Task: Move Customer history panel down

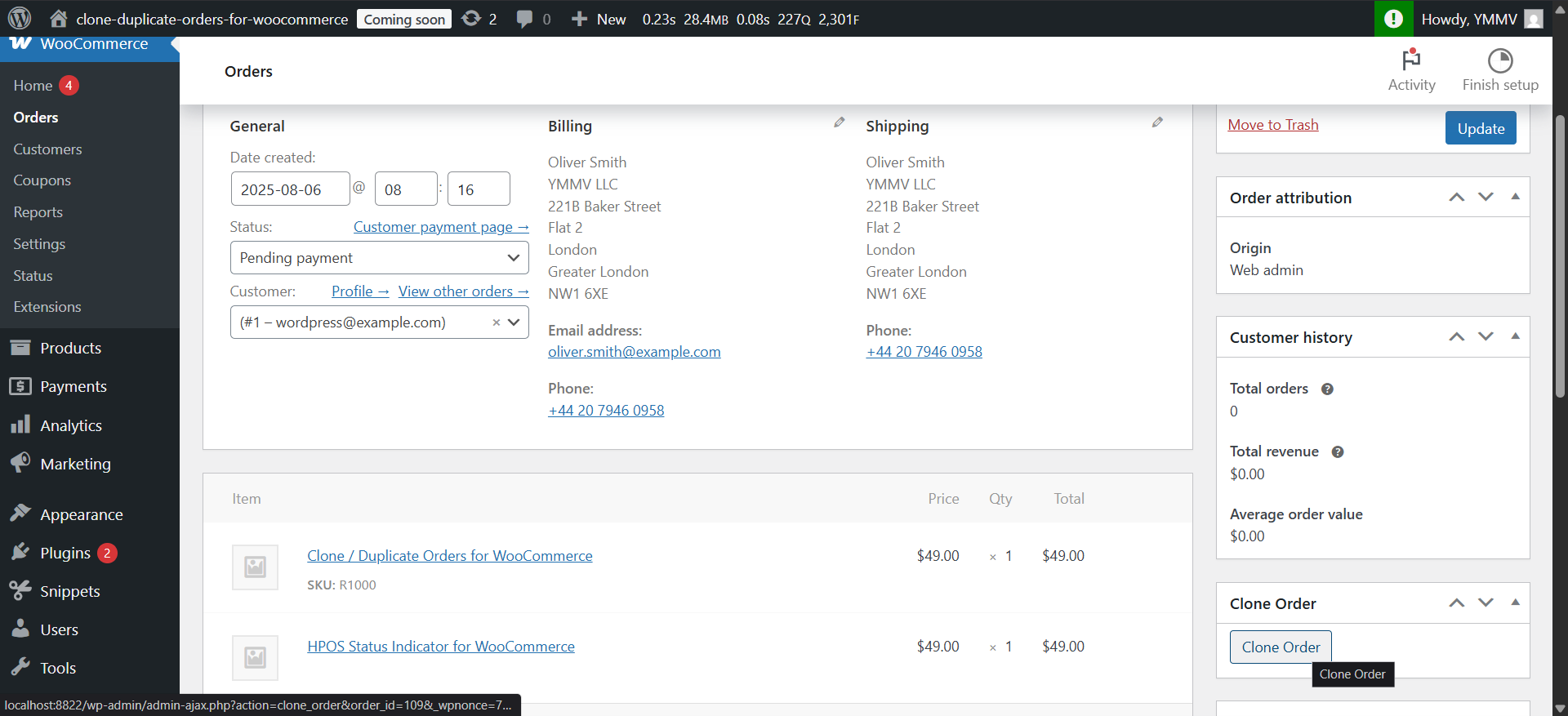Action: click(x=1486, y=336)
